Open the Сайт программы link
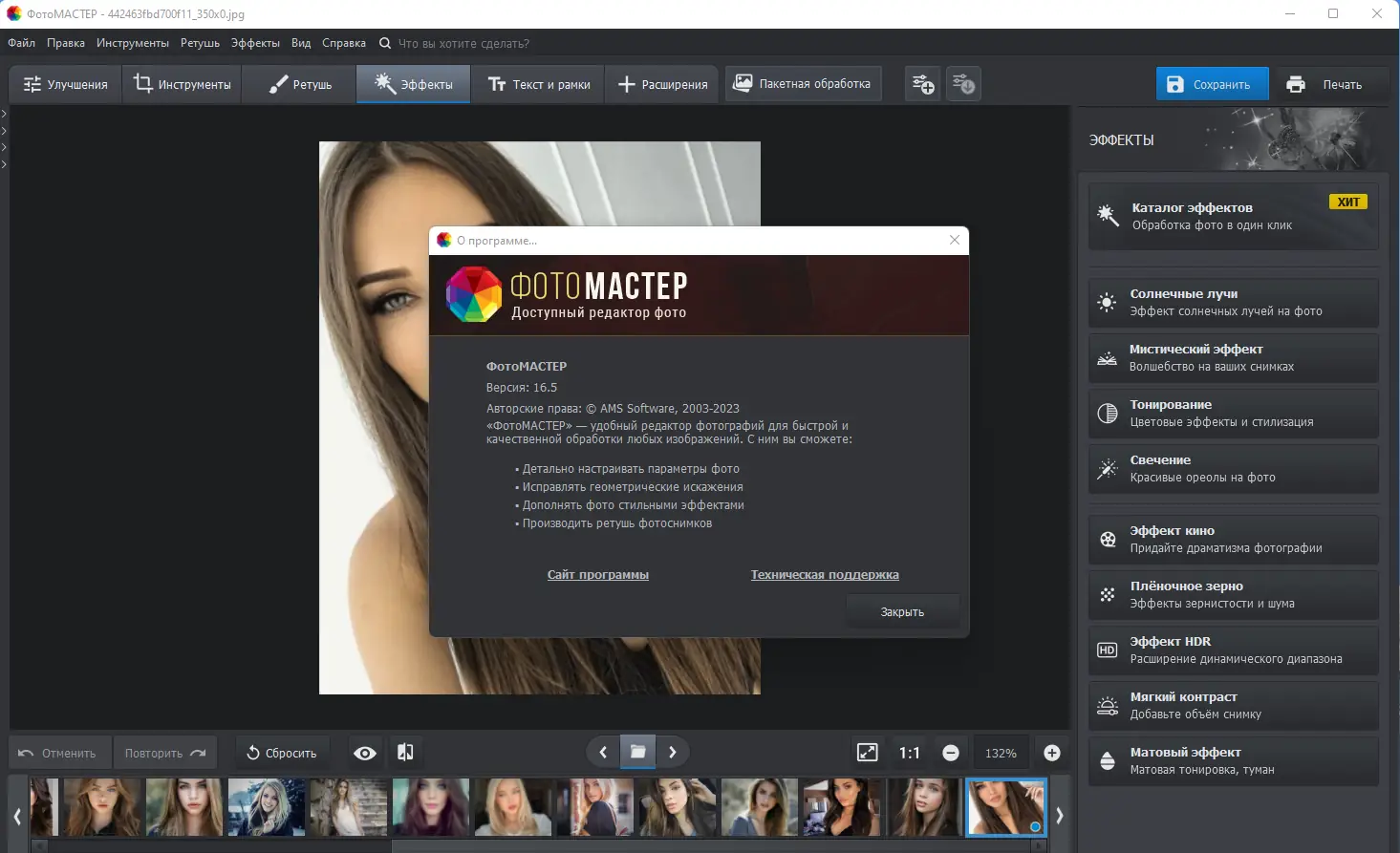The image size is (1400, 853). tap(598, 575)
